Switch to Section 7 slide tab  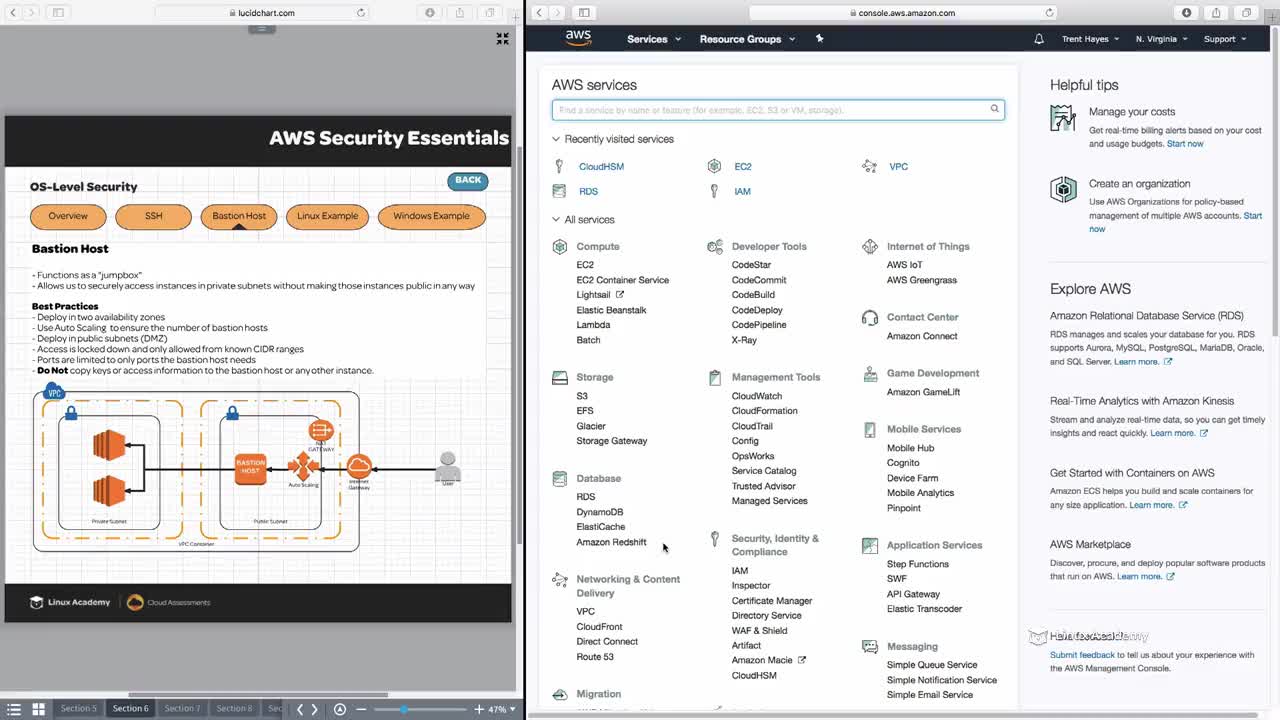182,709
